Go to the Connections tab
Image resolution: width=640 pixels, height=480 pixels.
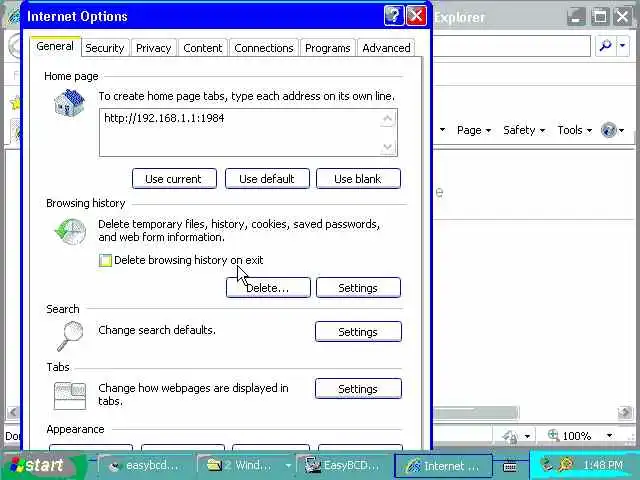pyautogui.click(x=264, y=48)
